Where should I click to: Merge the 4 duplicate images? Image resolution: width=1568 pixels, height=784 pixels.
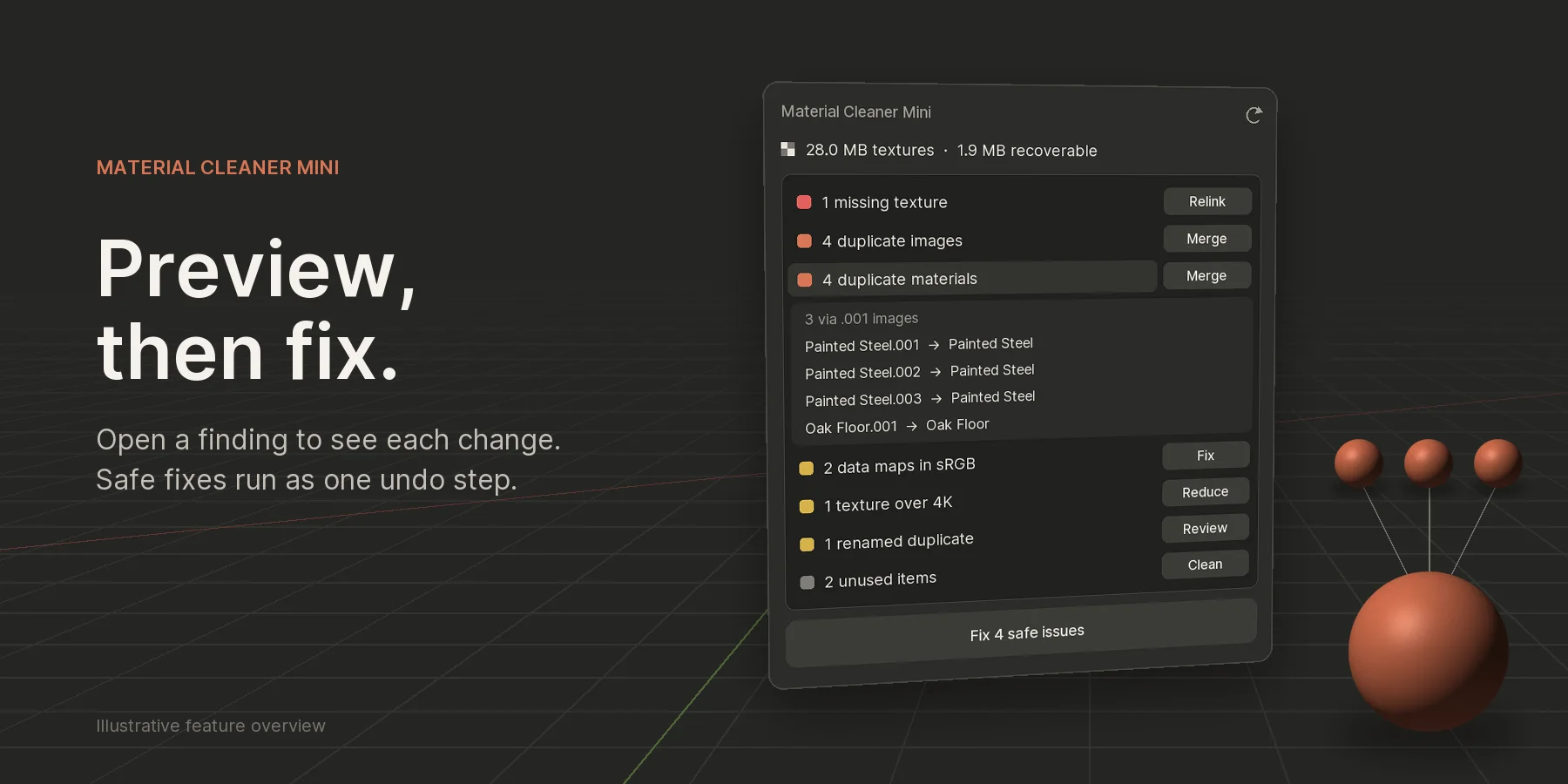click(x=1206, y=239)
